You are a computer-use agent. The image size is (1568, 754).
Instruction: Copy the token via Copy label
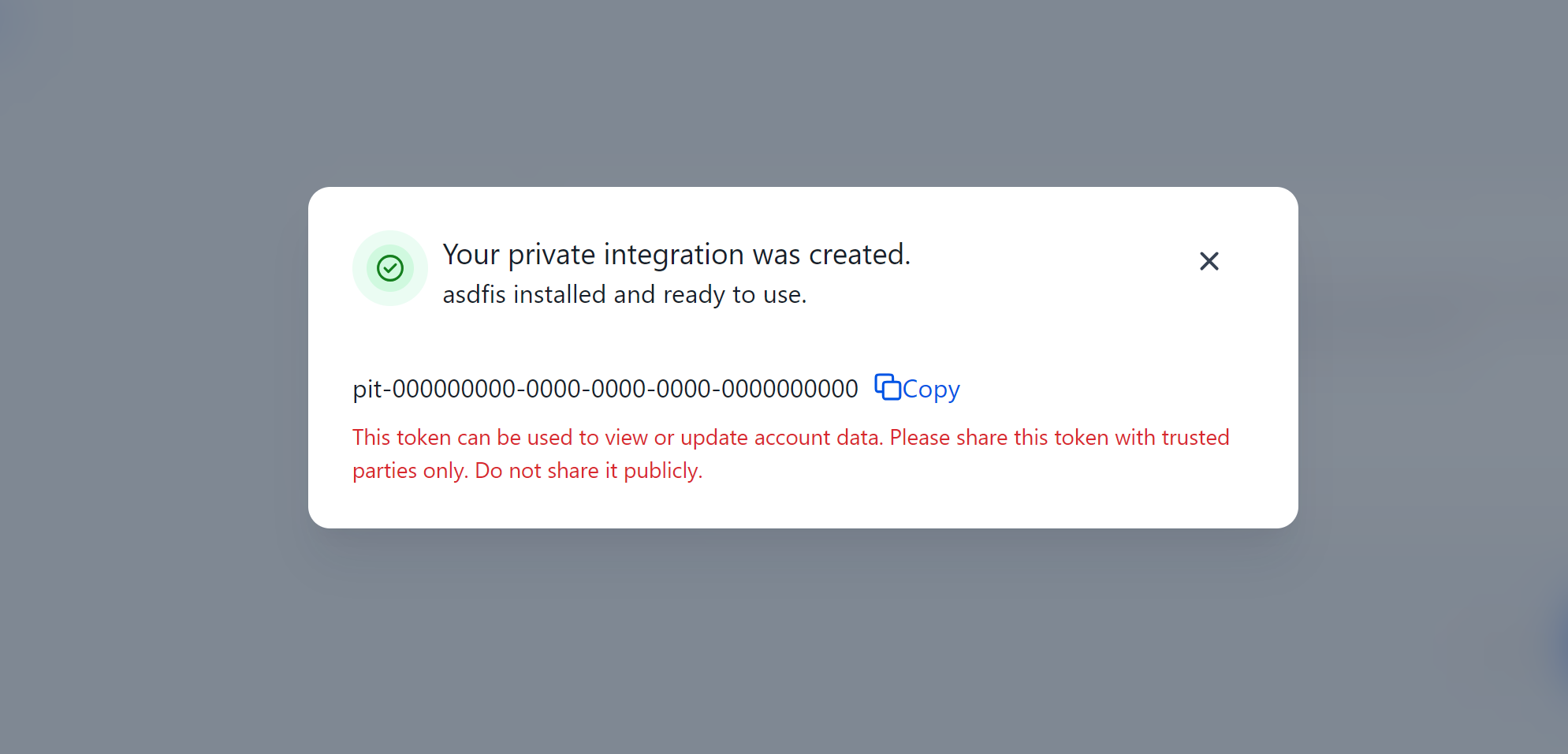[x=931, y=389]
